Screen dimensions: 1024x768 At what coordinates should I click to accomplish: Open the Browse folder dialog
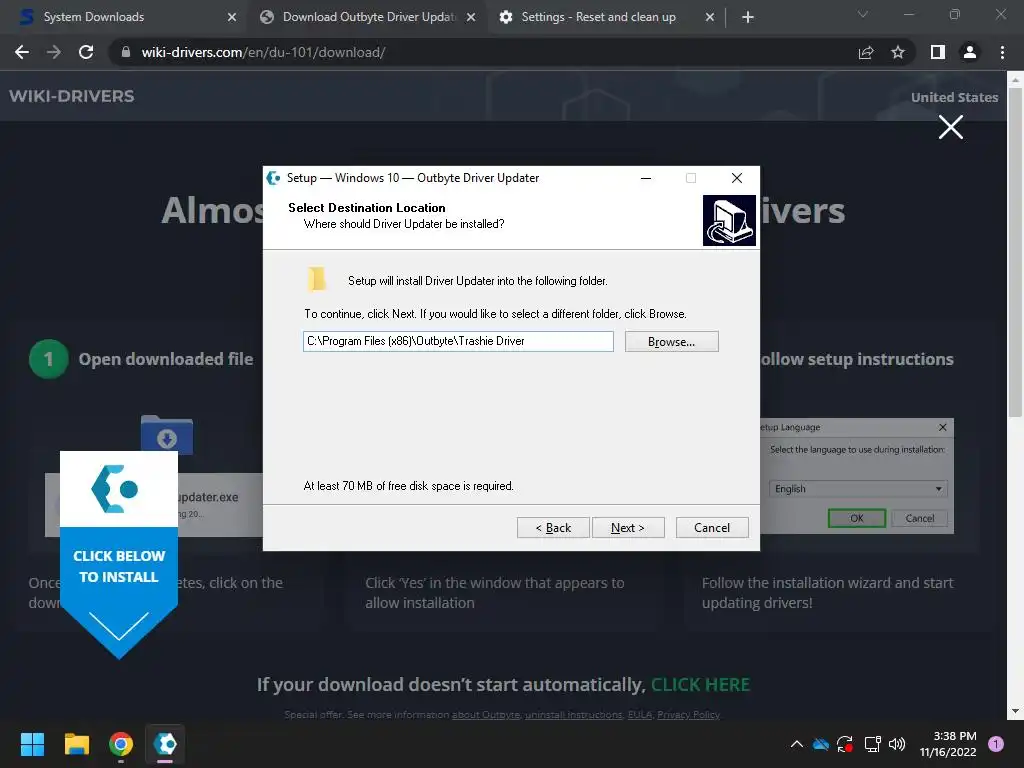(671, 342)
